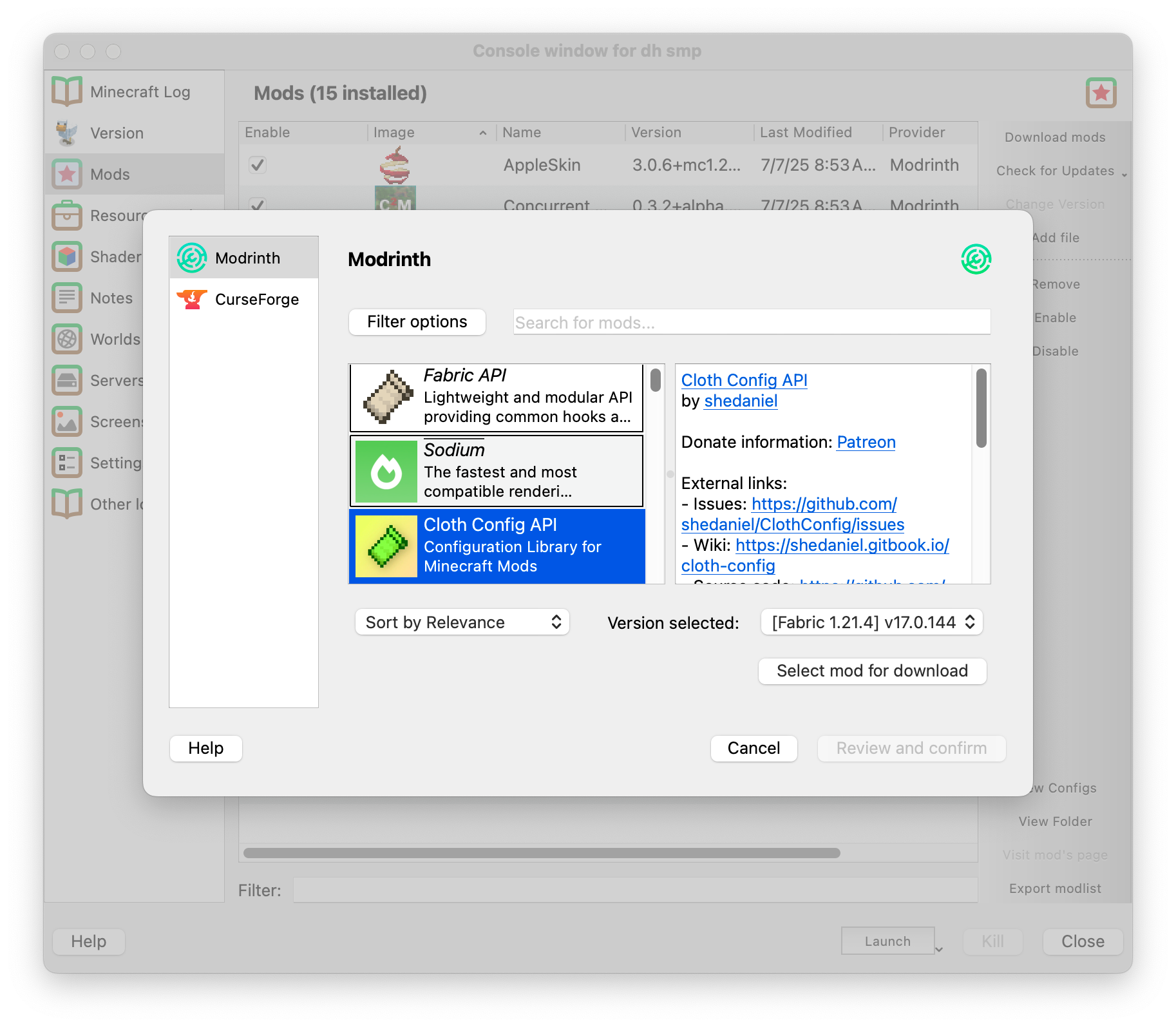
Task: Click the CurseForge anvil logo
Action: (x=192, y=299)
